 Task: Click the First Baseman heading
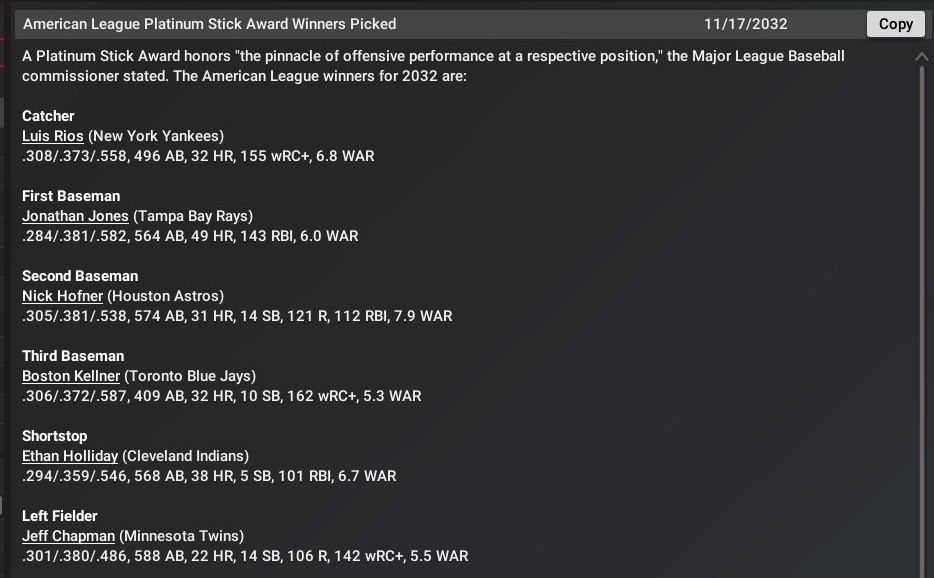[x=71, y=196]
